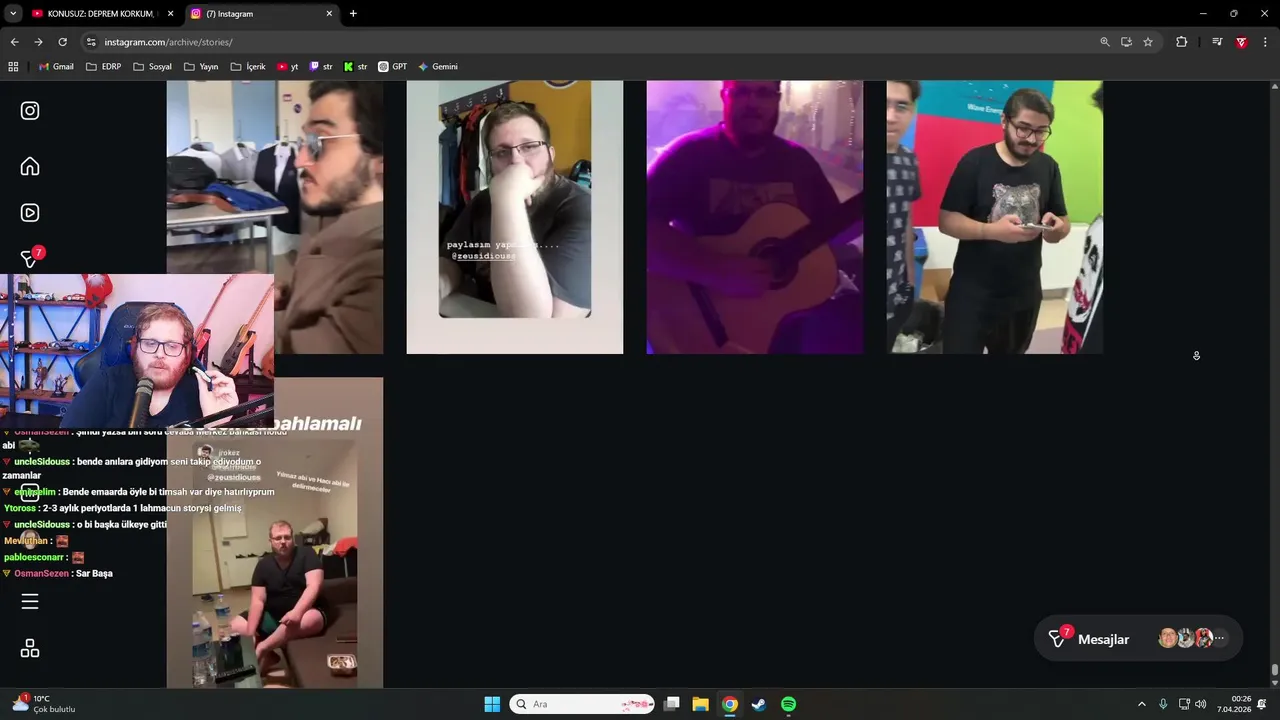
Task: Open sidebar Messages icon with 7 badge
Action: tap(31, 258)
